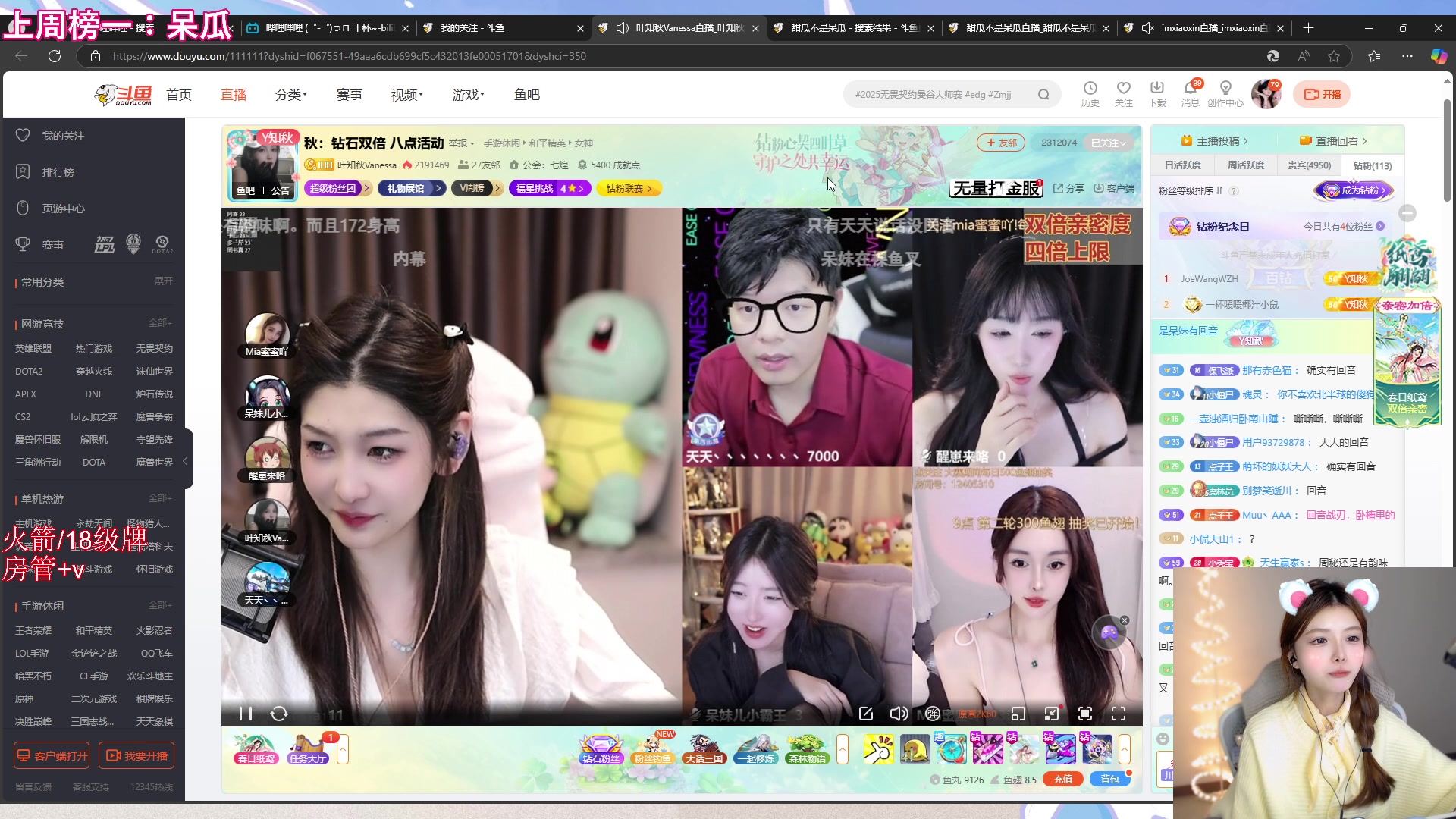This screenshot has width=1456, height=819.
Task: Click 成为钻粉 button
Action: [1354, 190]
